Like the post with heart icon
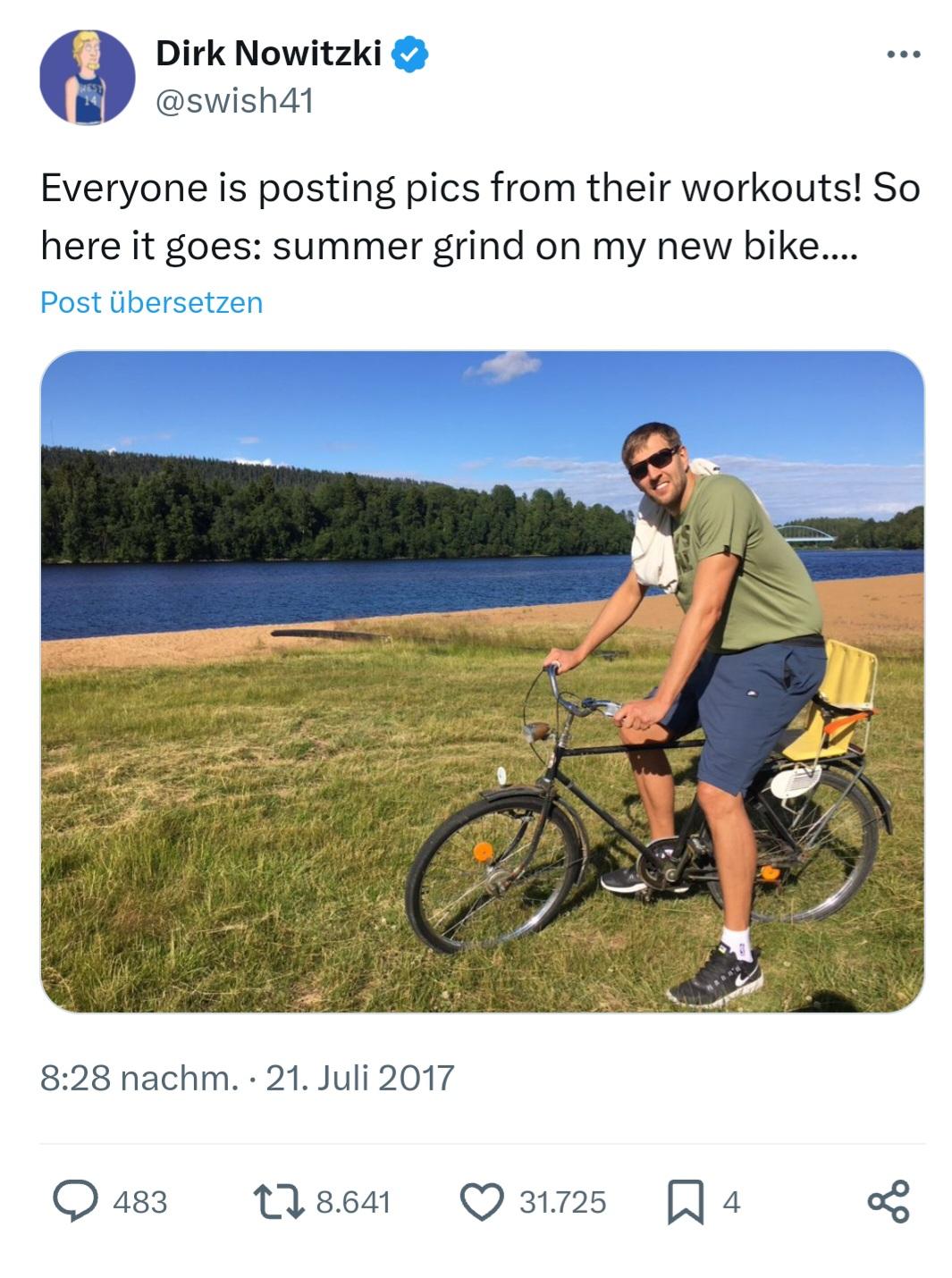The width and height of the screenshot is (952, 1278). pos(482,1201)
